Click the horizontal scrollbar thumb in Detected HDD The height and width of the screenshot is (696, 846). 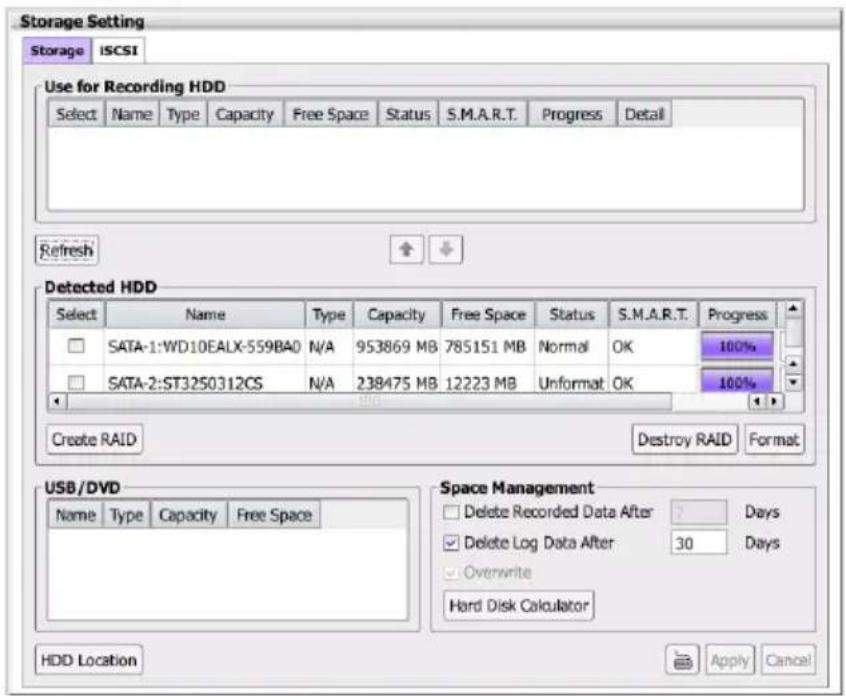pyautogui.click(x=369, y=401)
